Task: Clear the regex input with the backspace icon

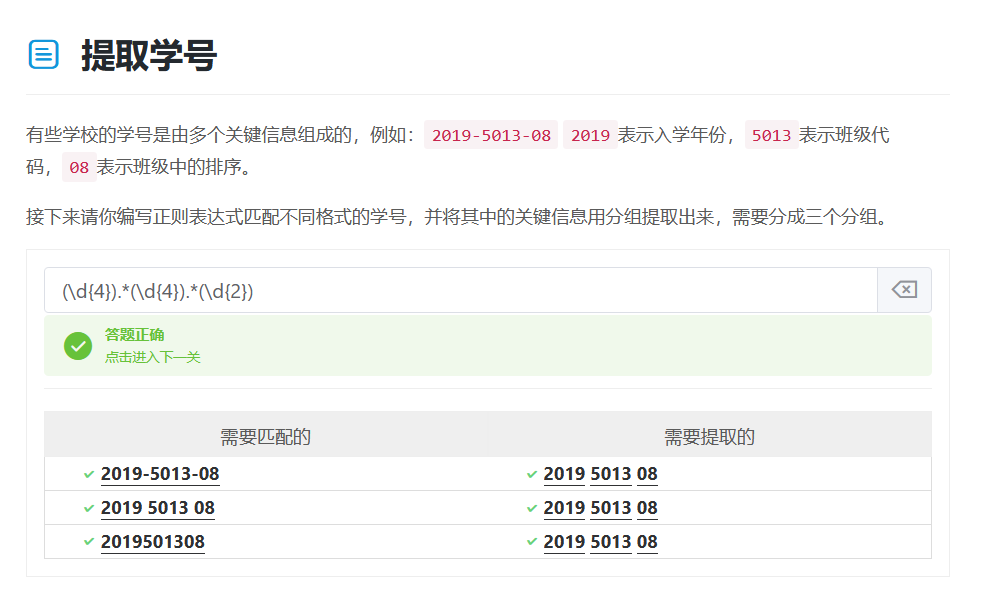Action: pos(903,290)
